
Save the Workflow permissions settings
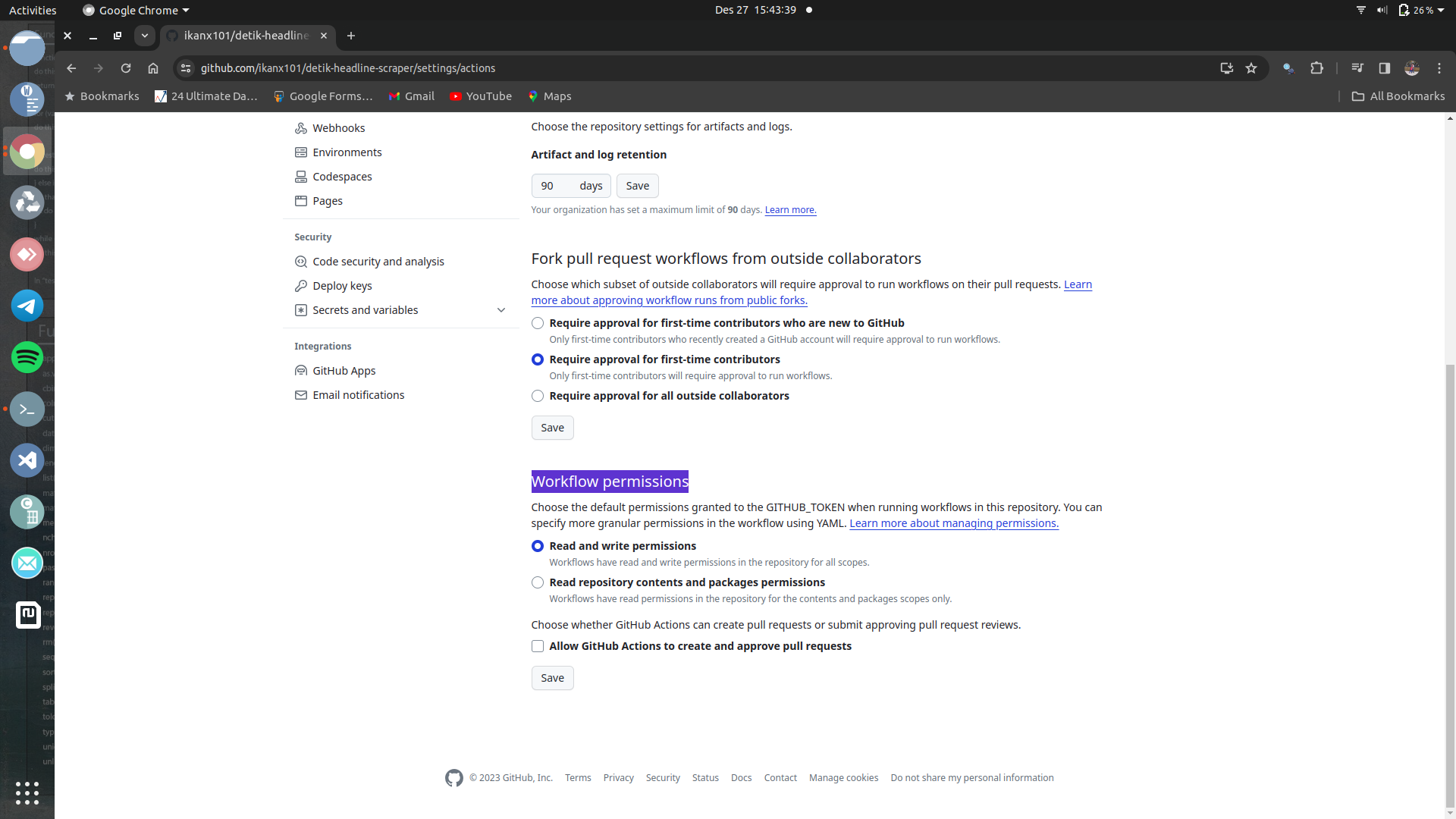point(552,678)
